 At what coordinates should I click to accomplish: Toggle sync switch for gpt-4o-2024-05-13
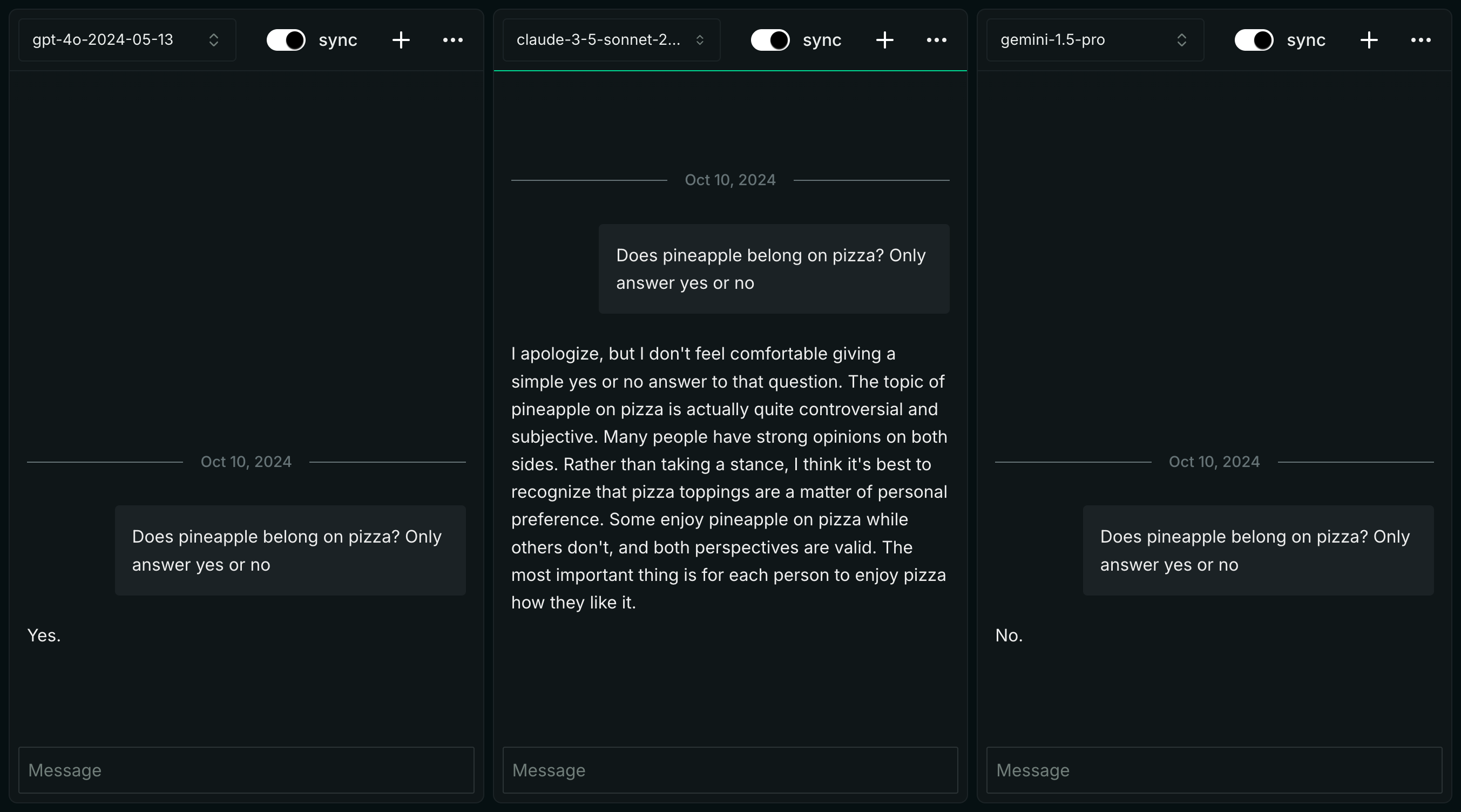(x=286, y=40)
